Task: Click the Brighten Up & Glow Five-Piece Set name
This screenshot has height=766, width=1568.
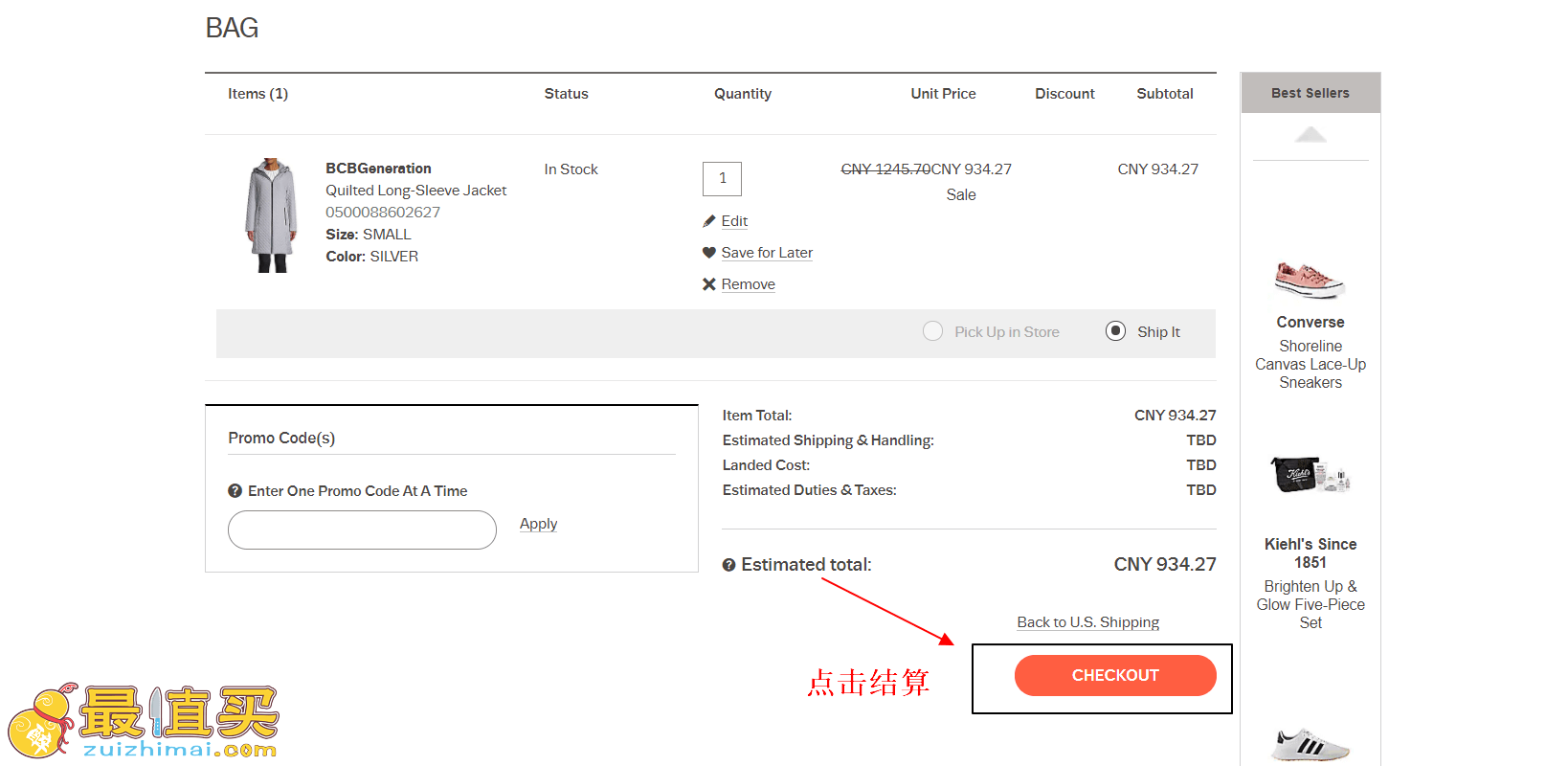Action: pos(1310,604)
